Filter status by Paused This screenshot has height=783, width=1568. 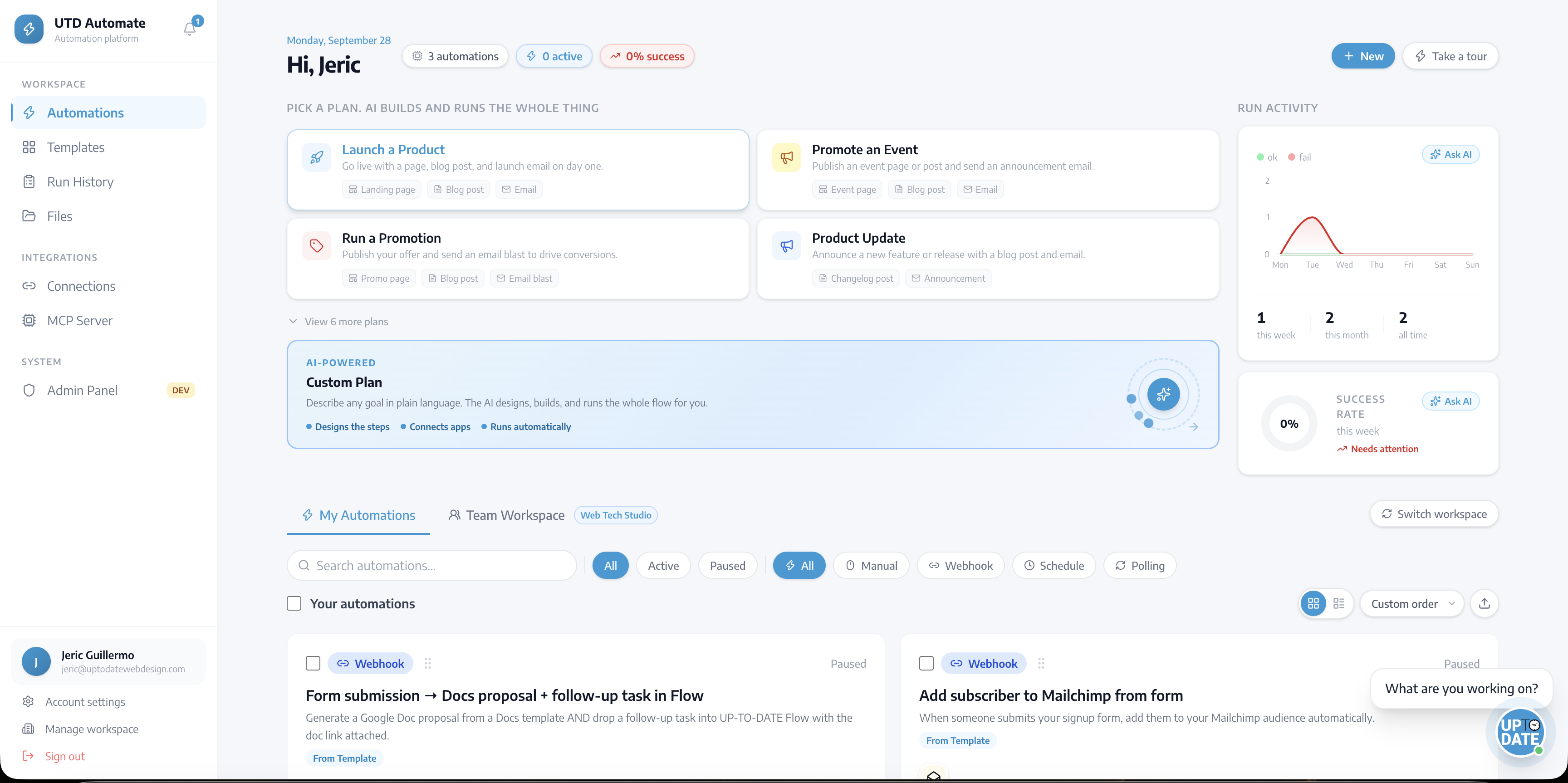click(727, 566)
